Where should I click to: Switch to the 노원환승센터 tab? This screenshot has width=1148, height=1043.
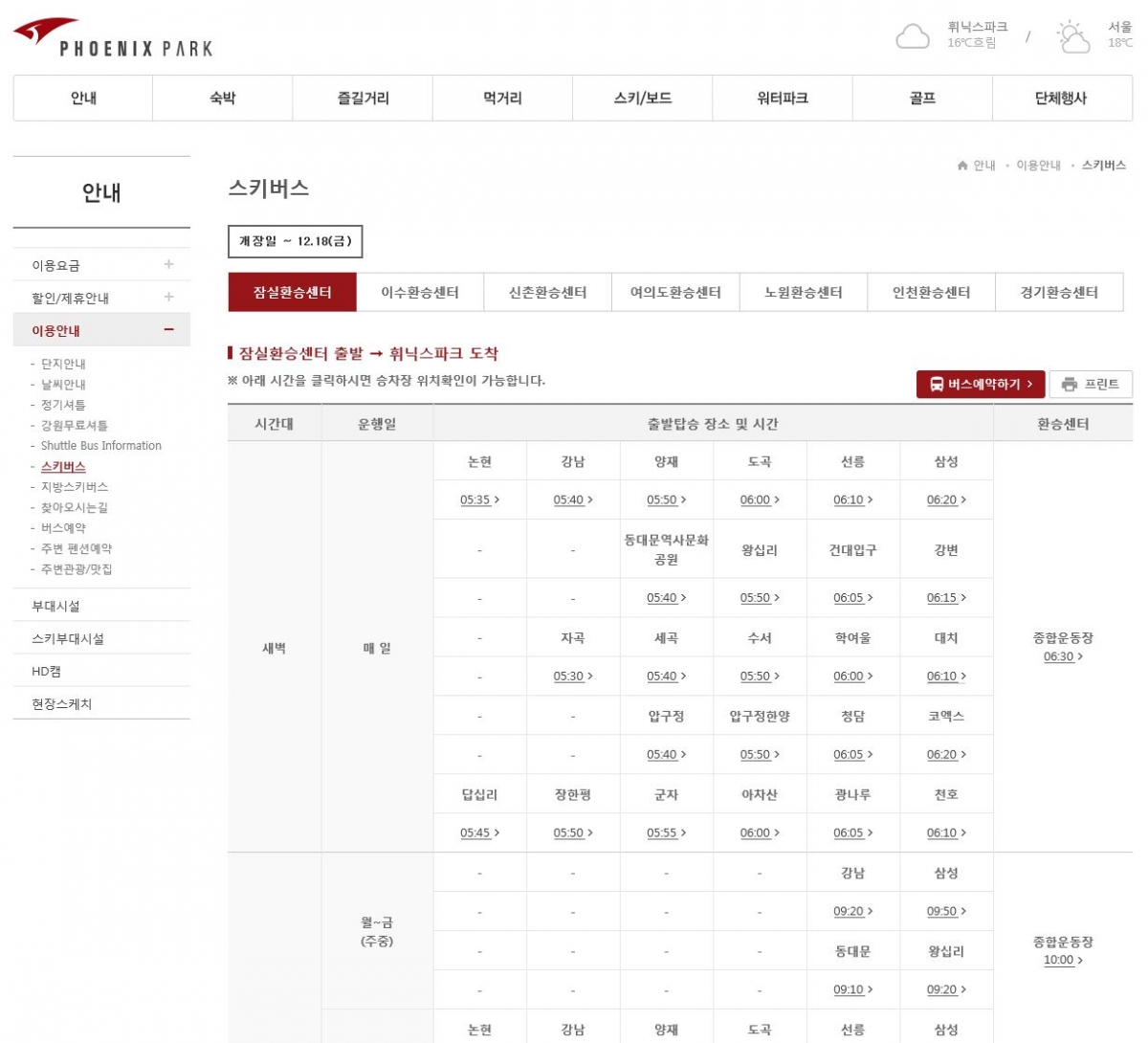point(804,293)
